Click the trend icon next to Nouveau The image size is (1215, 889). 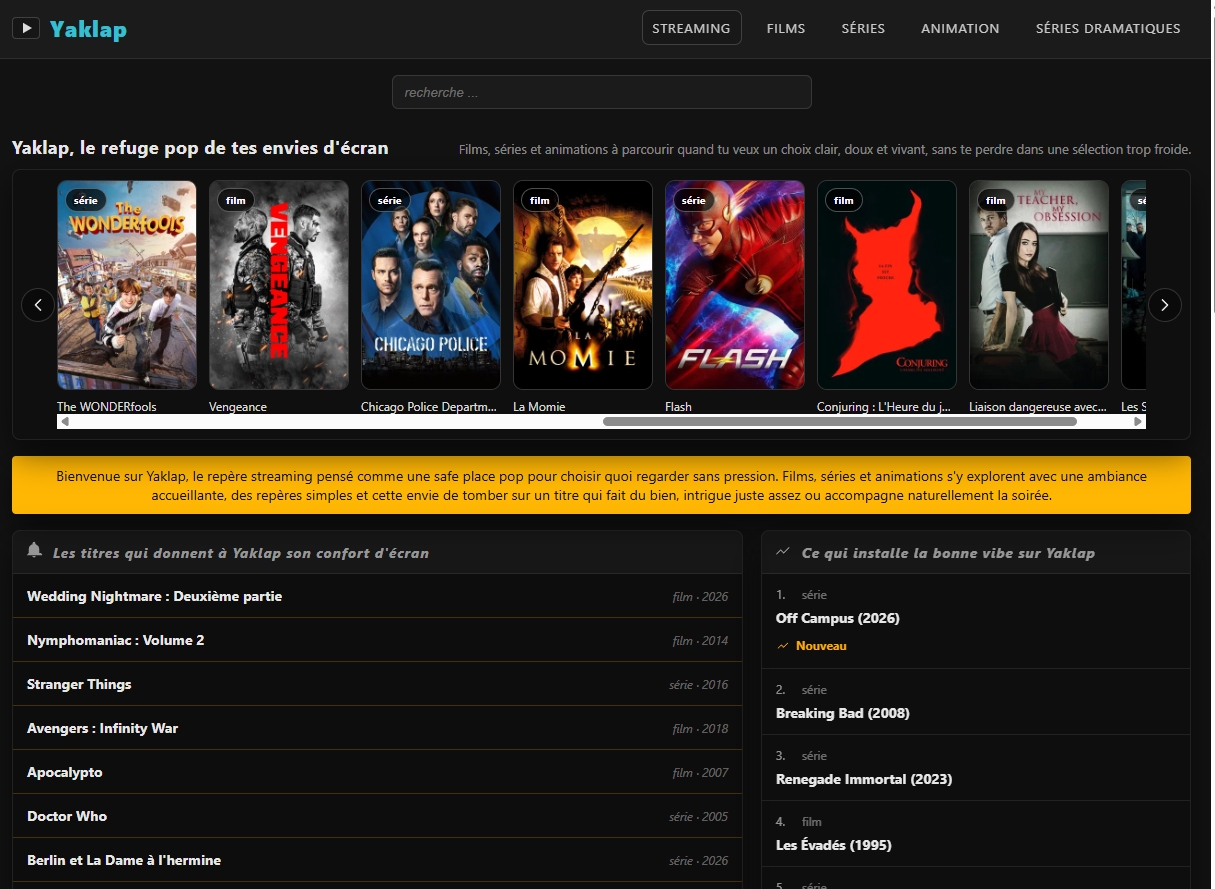tap(783, 646)
